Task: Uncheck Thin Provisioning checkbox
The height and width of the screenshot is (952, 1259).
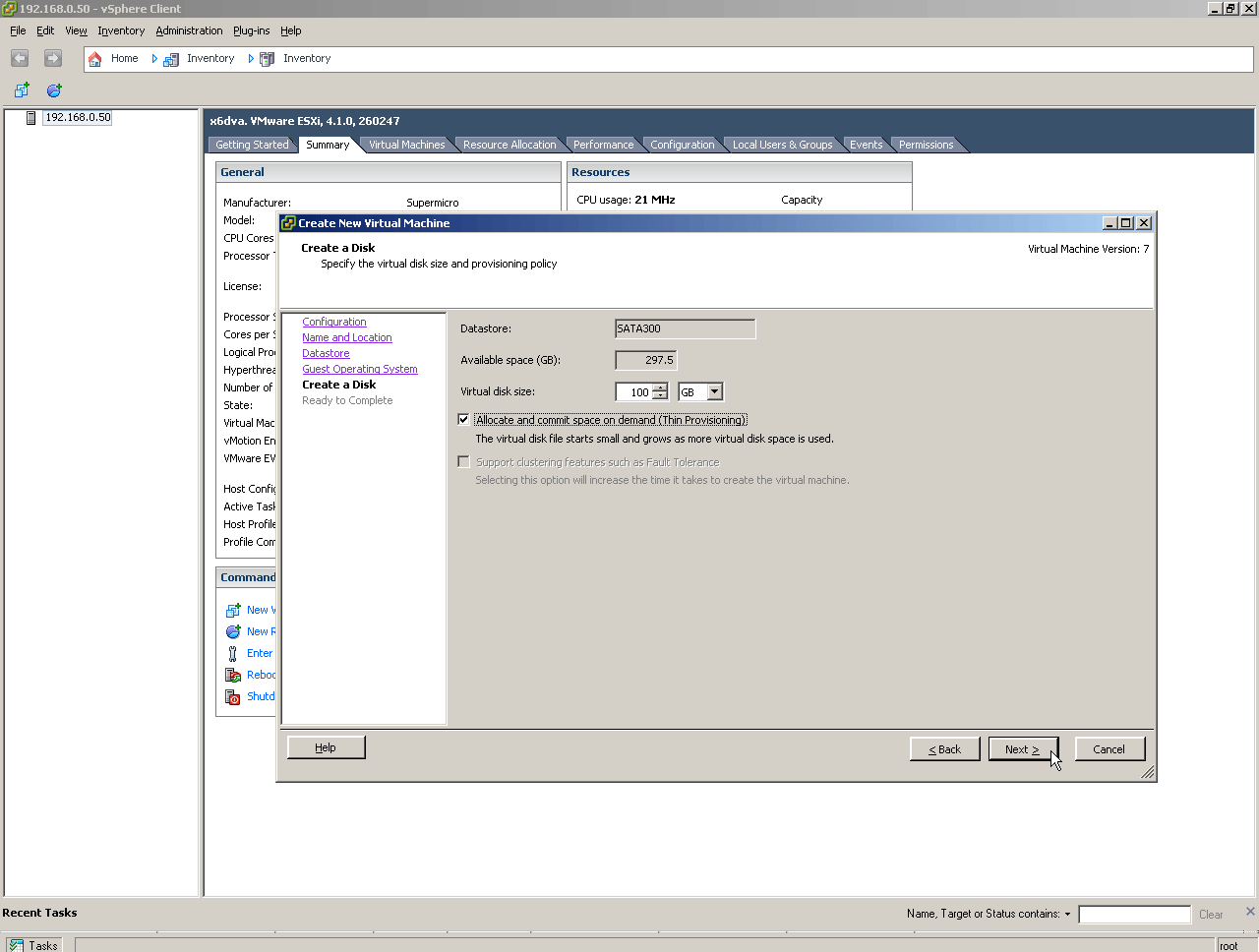Action: click(x=464, y=420)
